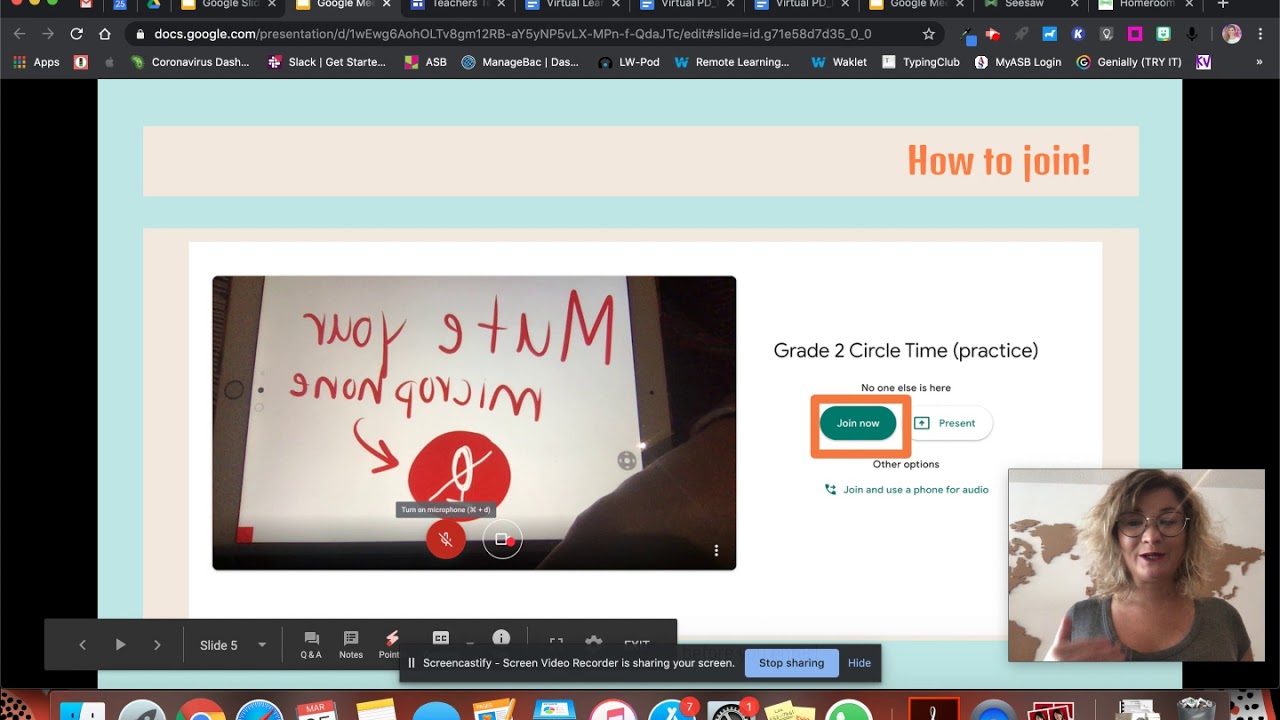The height and width of the screenshot is (720, 1280).
Task: Open the Apps bookmark shortcut
Action: pos(36,62)
